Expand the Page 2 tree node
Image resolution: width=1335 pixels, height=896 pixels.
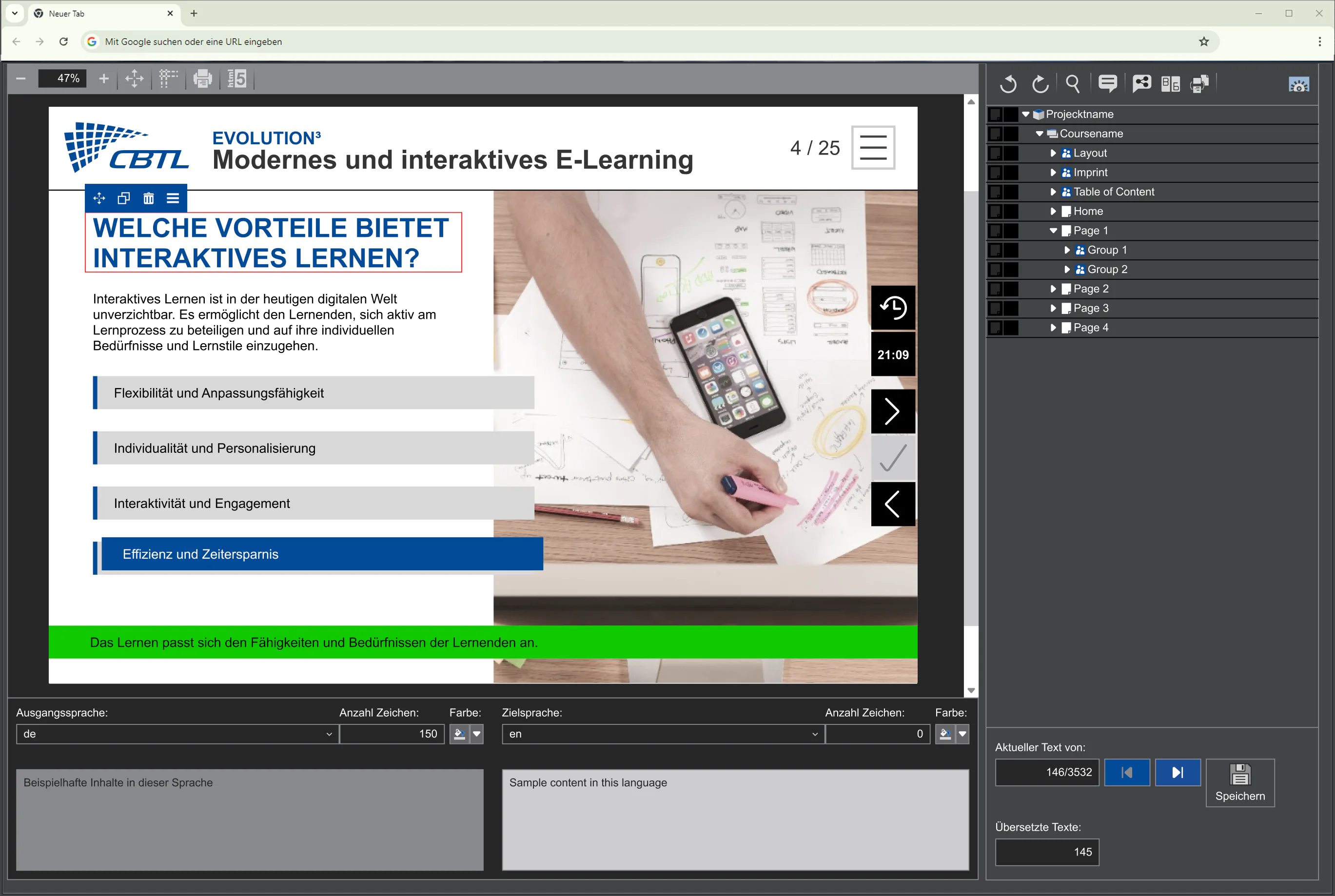click(x=1053, y=289)
